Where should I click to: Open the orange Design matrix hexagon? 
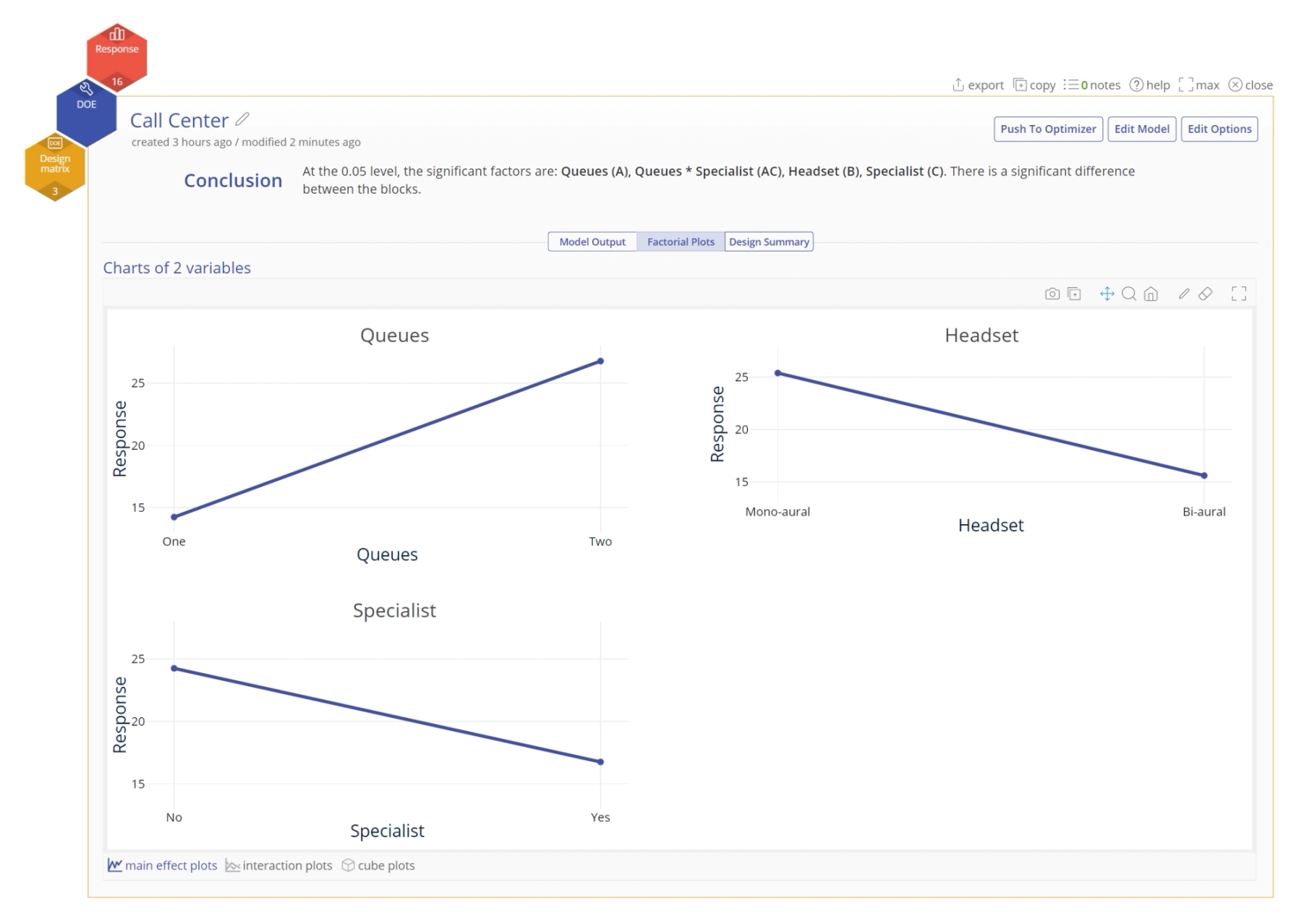point(55,168)
